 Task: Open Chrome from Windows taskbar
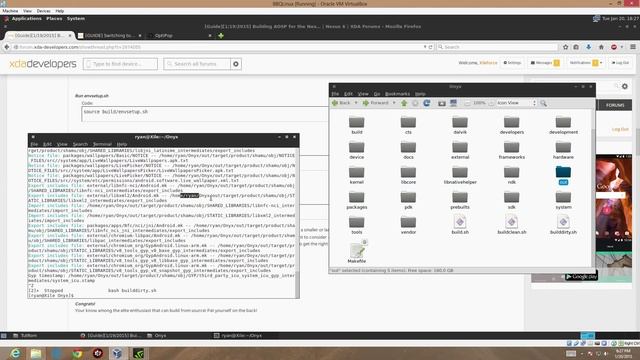(77, 353)
